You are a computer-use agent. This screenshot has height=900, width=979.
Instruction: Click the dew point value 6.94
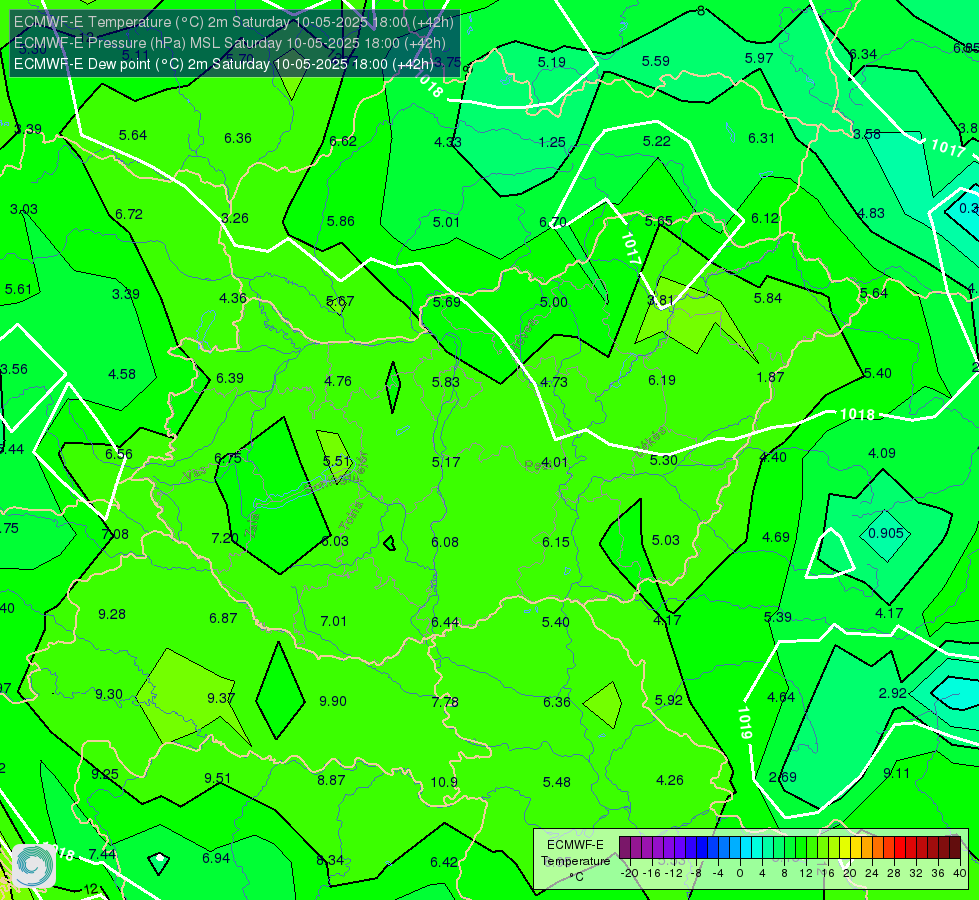pos(216,858)
